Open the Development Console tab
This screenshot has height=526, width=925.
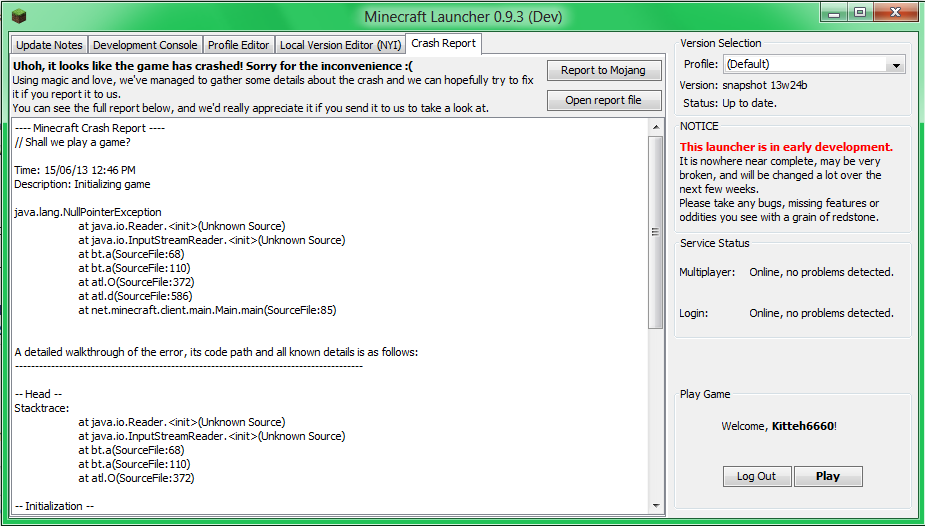pos(145,45)
